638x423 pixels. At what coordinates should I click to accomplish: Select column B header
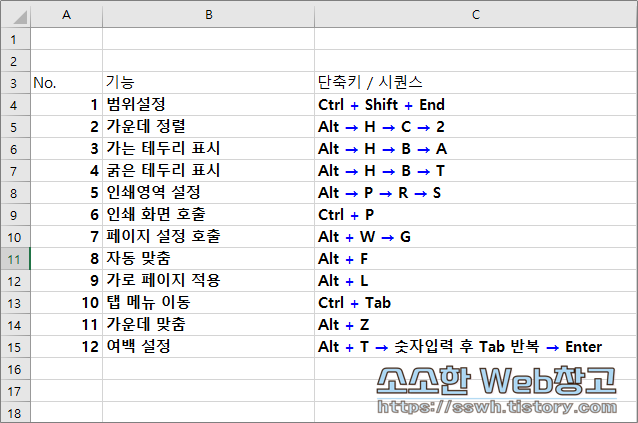(x=208, y=15)
